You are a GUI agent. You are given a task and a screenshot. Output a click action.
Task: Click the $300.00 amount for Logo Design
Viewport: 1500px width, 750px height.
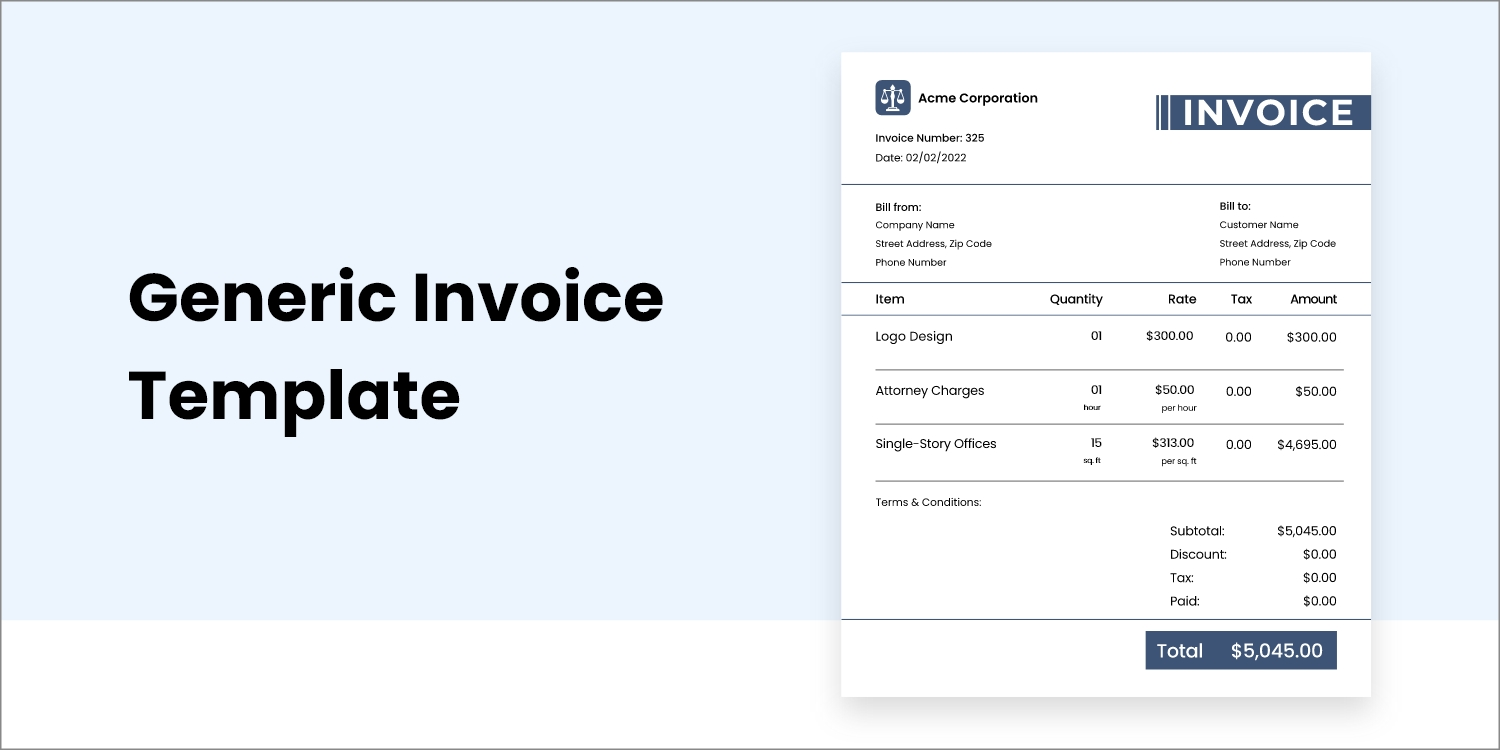1312,337
